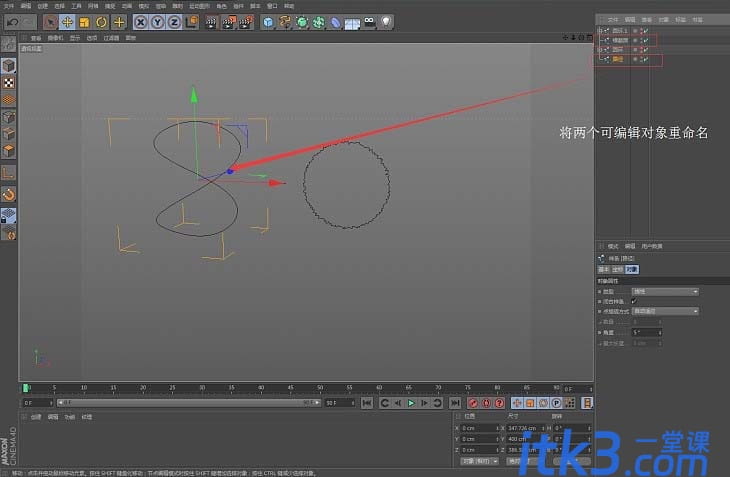Viewport: 730px width, 477px height.
Task: Open the Spline pen tool menu
Action: (x=285, y=22)
